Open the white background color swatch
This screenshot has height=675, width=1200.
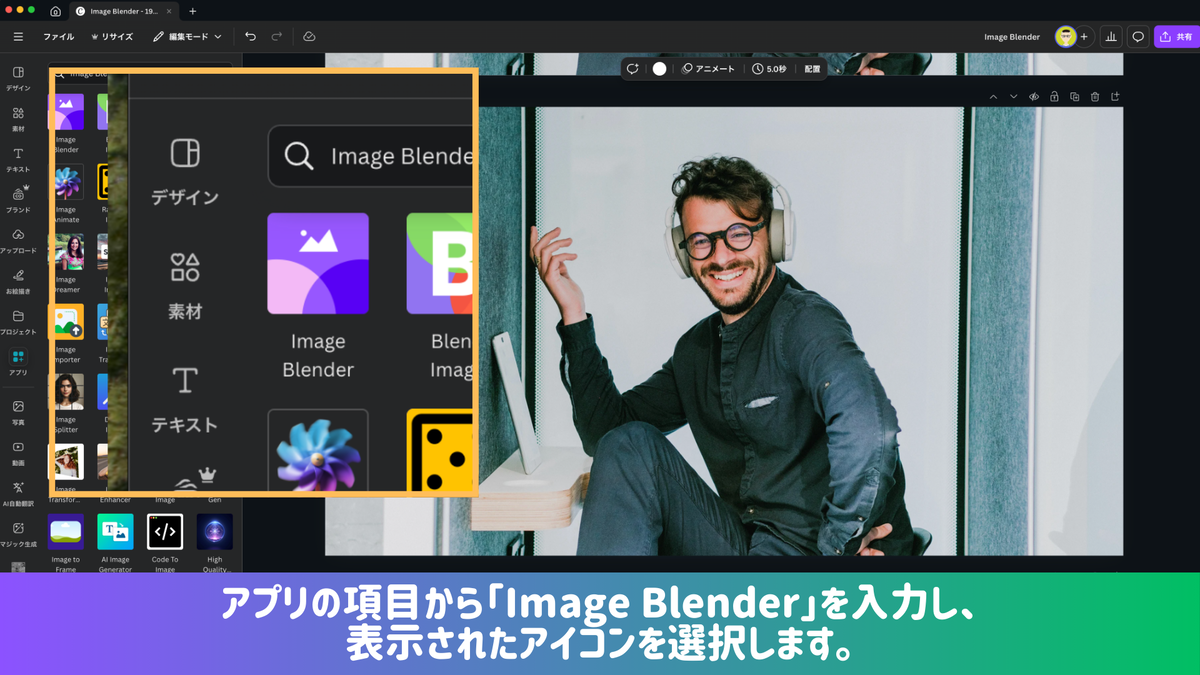coord(659,69)
